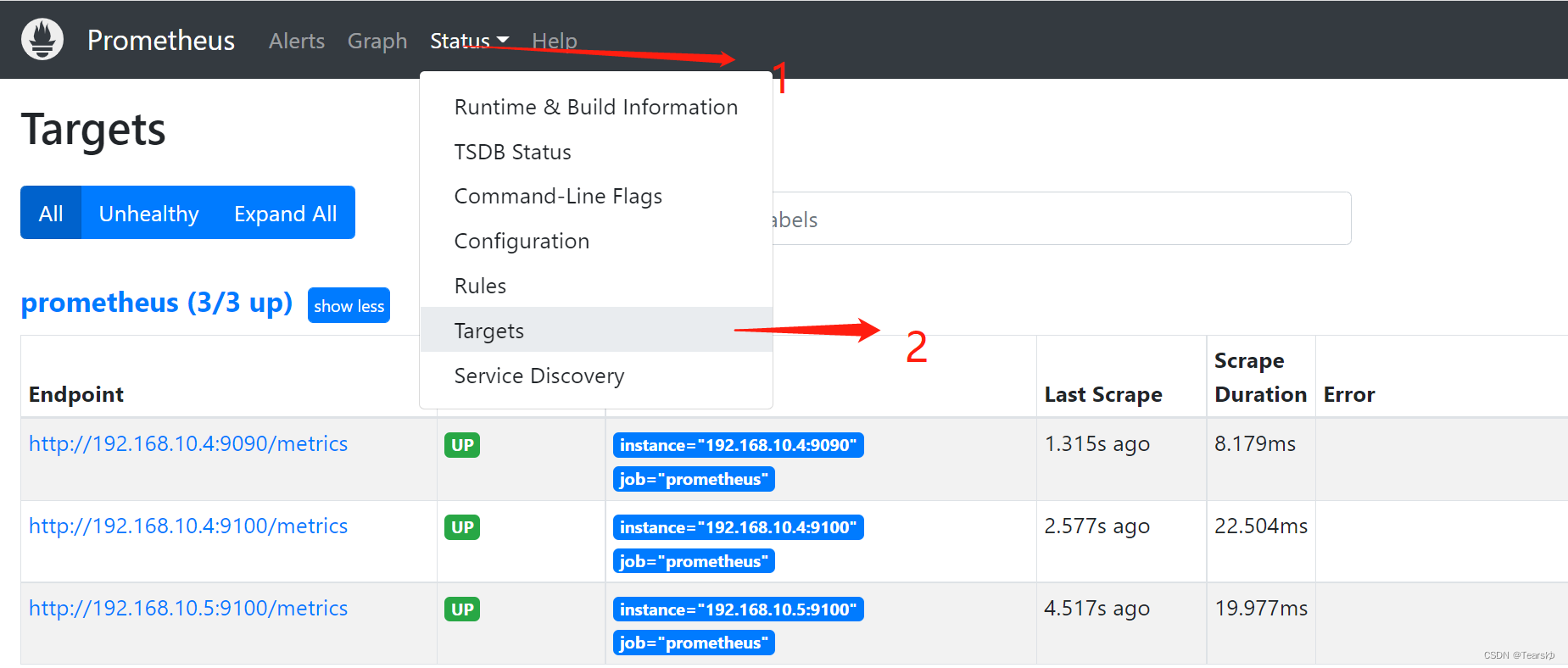
Task: Click job="prometheus" label in 192.168.10.4:9090 row
Action: [694, 479]
